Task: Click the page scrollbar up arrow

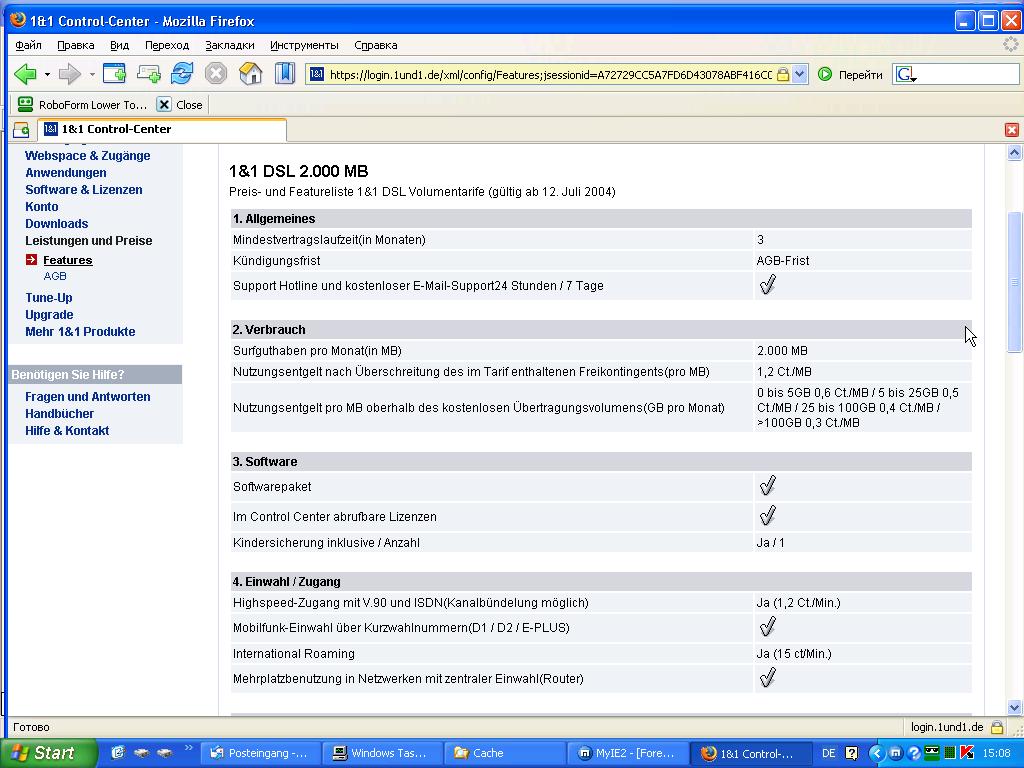Action: coord(1014,152)
